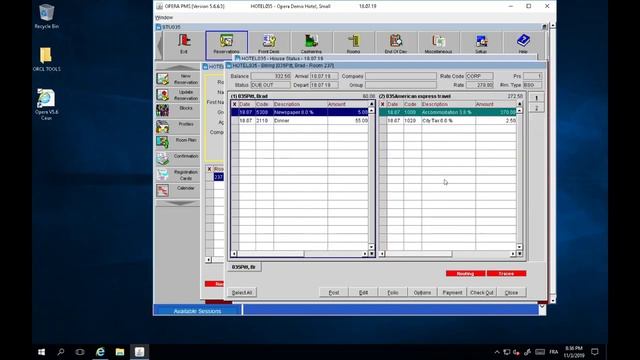Click the Rate Code field showing CORP

click(x=479, y=76)
